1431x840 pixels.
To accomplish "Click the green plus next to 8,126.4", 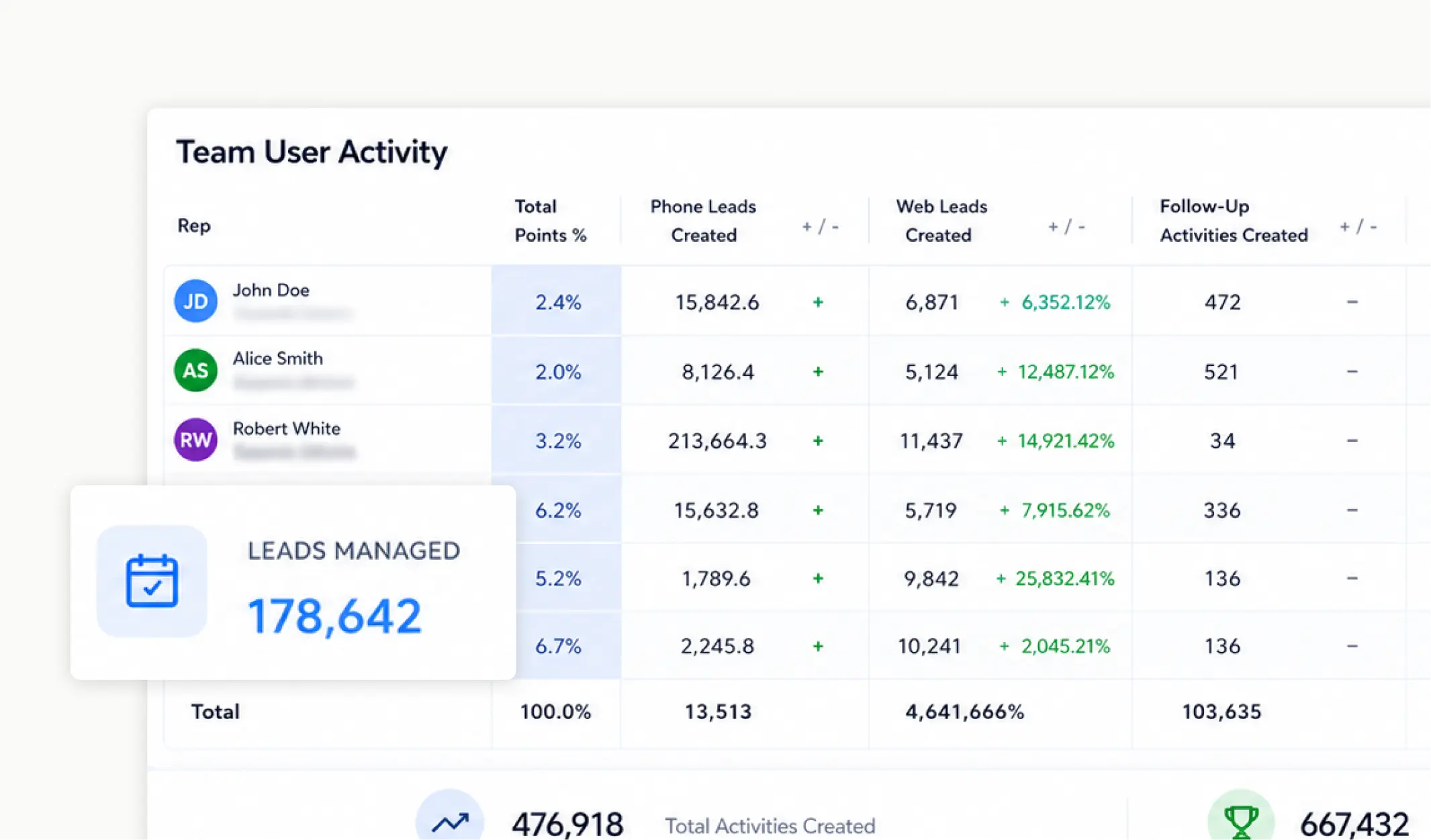I will [818, 371].
